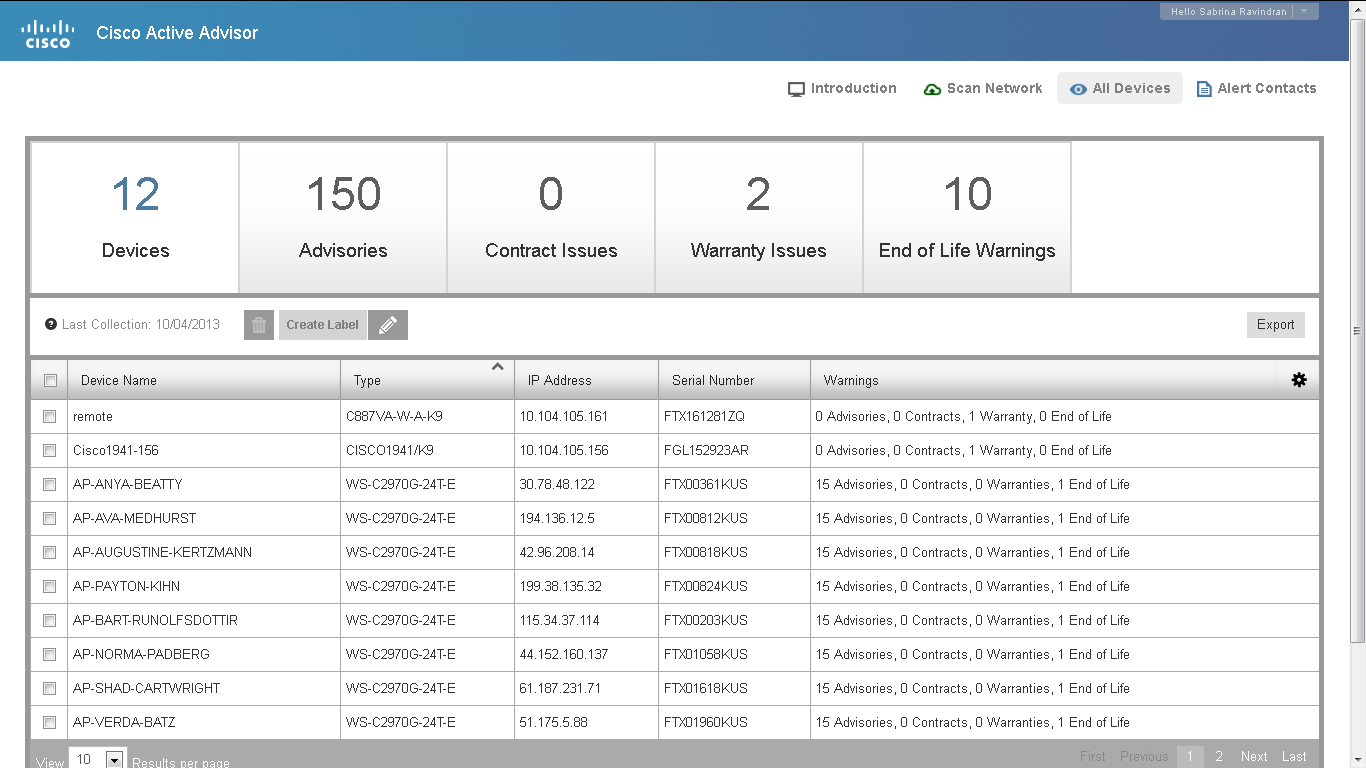Click the Last Collection info icon

coord(51,324)
